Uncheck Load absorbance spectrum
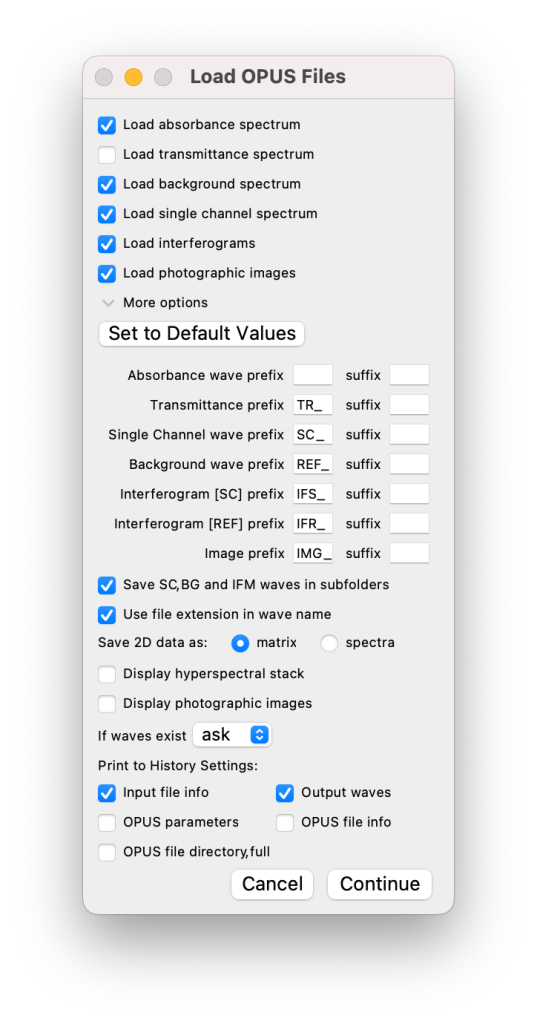 tap(106, 125)
